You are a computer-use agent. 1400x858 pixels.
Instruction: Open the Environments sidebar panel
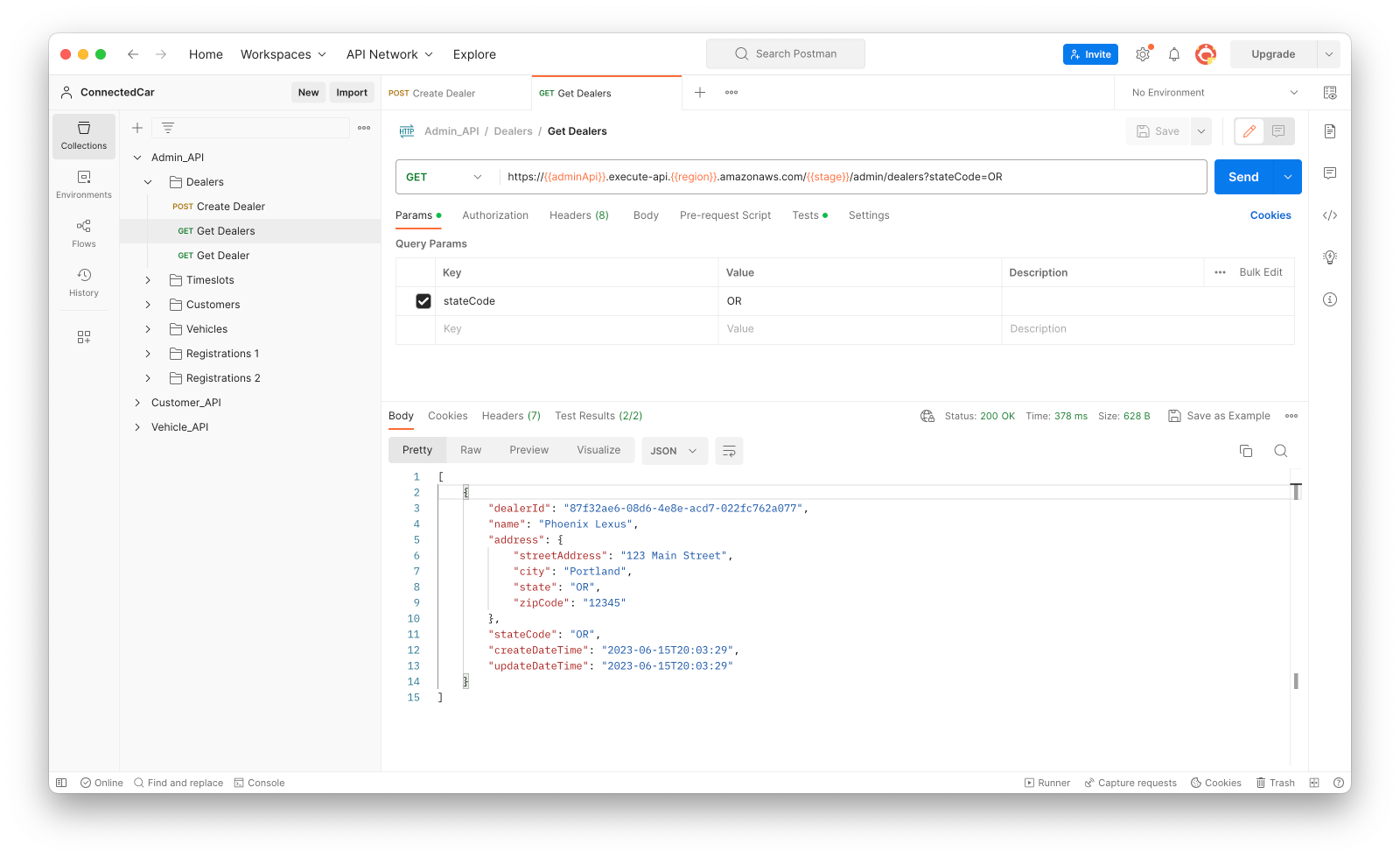[84, 185]
